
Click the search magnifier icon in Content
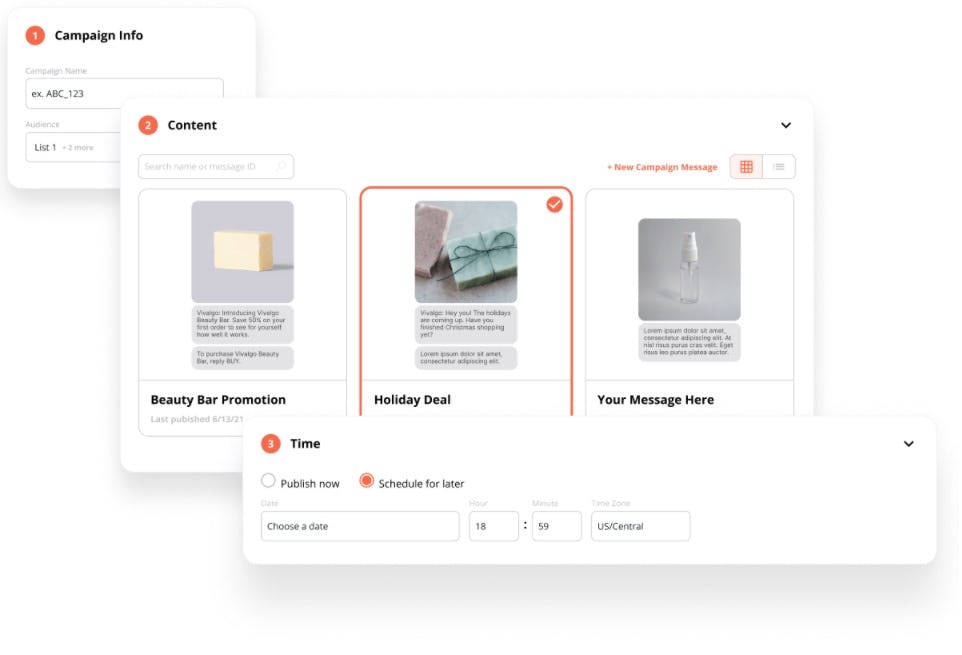[x=283, y=166]
